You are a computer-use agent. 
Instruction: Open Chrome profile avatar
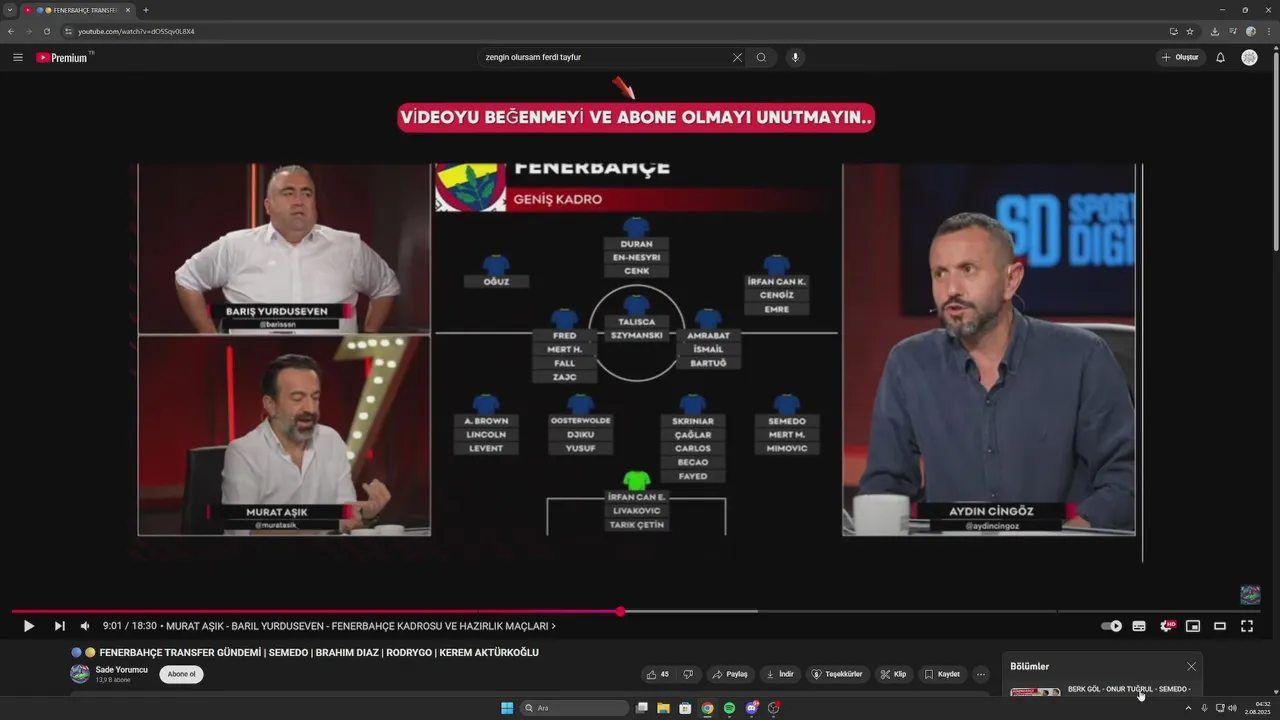pos(1250,31)
